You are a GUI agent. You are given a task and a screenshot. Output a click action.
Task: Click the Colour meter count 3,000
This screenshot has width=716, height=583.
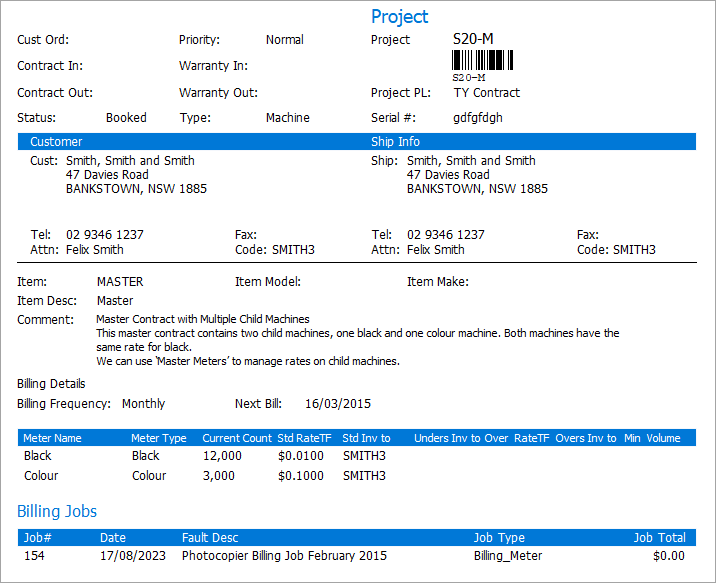[218, 476]
